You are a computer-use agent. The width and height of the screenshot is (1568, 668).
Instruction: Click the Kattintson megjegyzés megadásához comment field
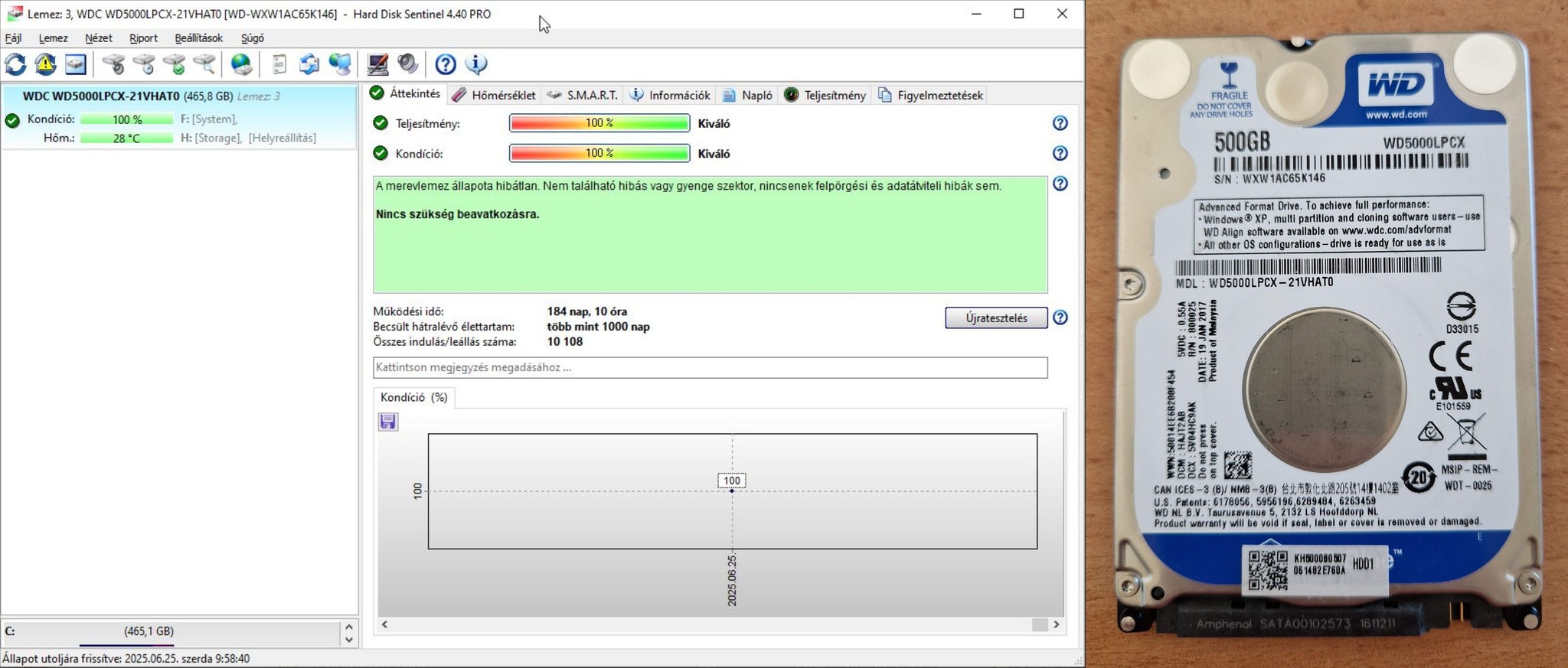[710, 367]
